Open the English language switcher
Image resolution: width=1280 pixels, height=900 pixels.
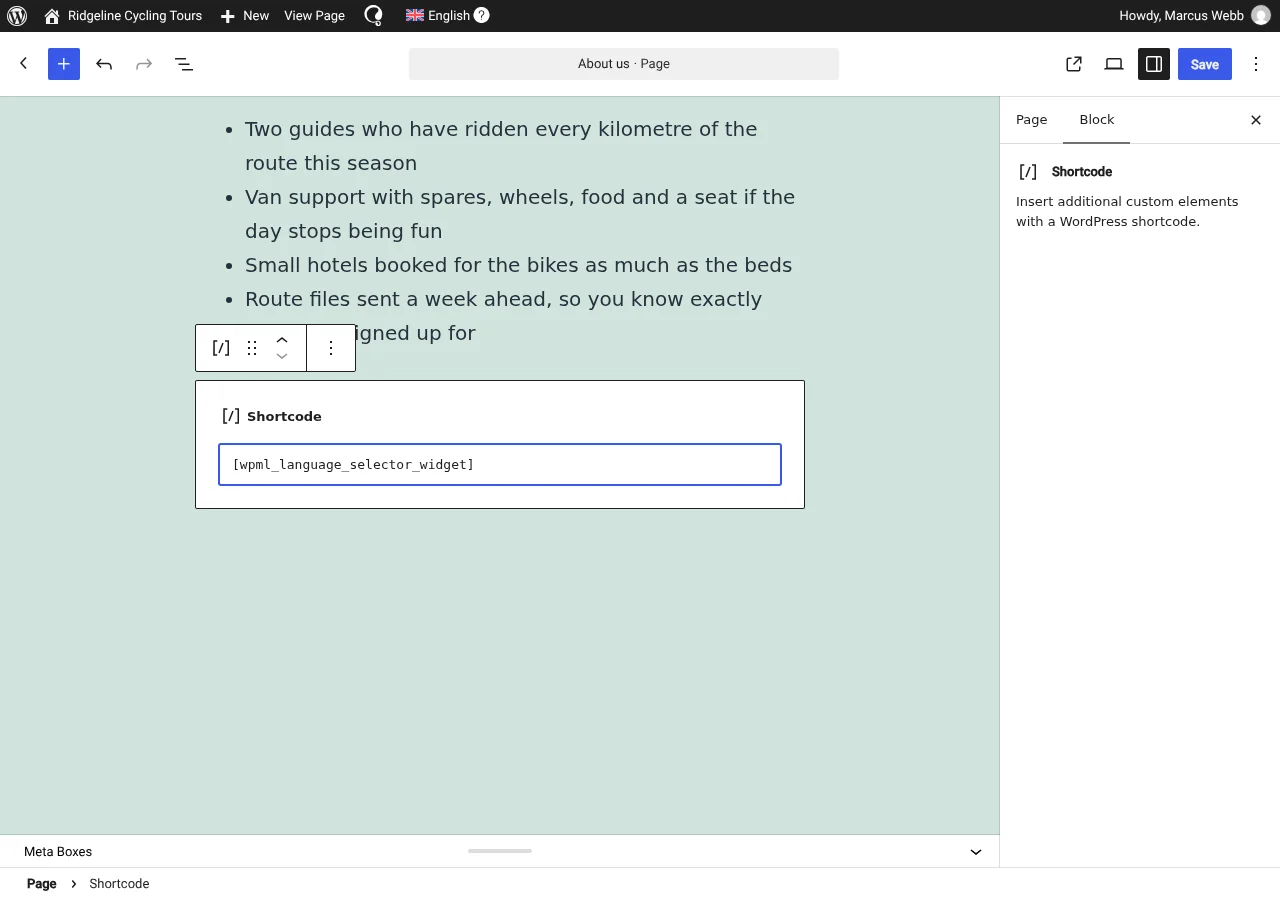437,16
